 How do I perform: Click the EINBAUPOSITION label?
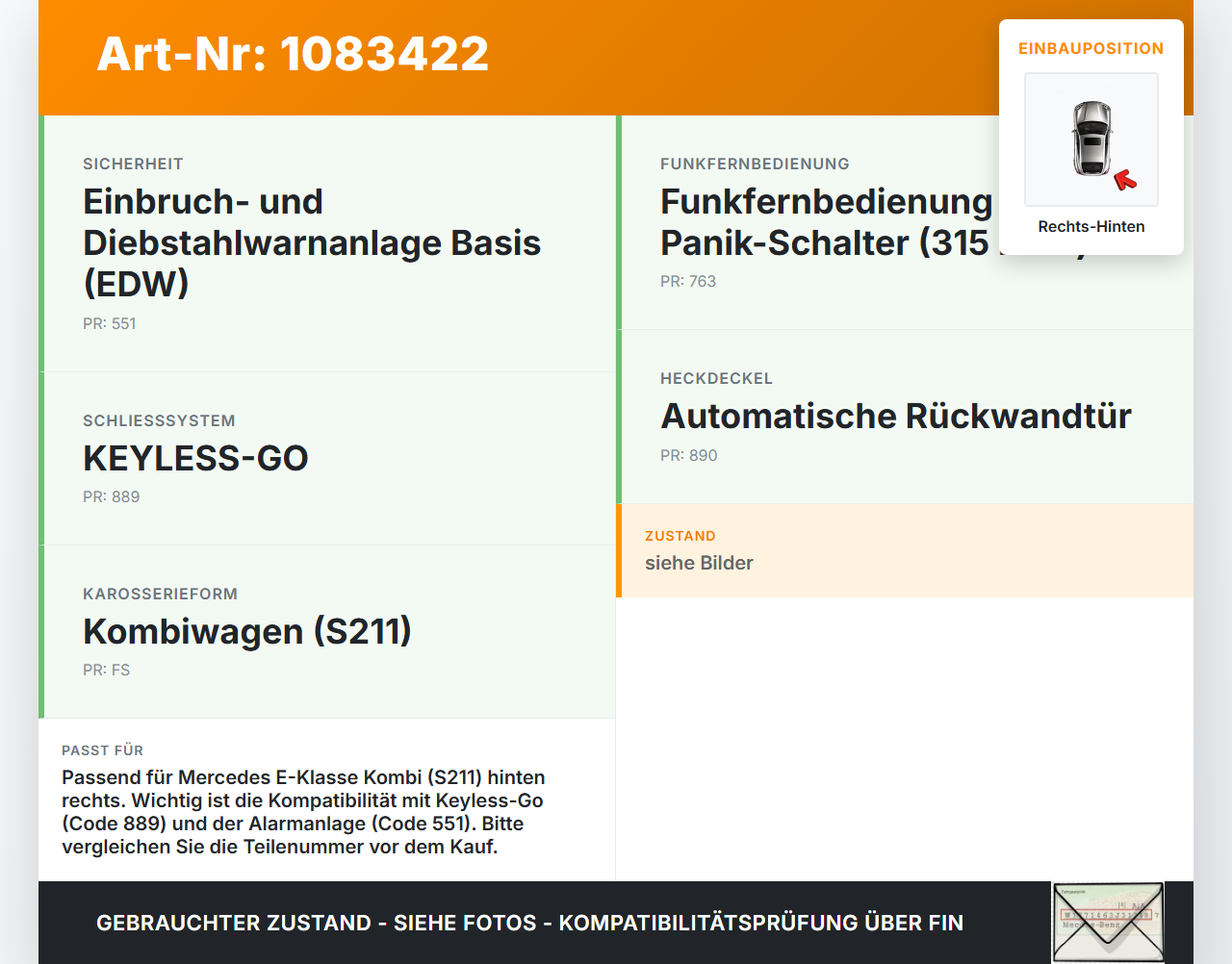[1091, 48]
